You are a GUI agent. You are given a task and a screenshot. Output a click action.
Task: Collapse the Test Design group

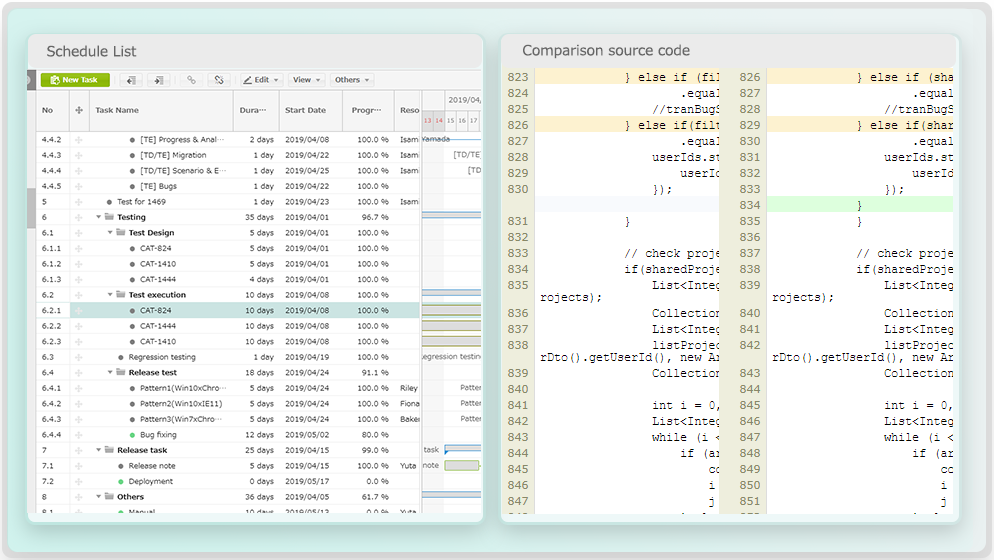110,233
